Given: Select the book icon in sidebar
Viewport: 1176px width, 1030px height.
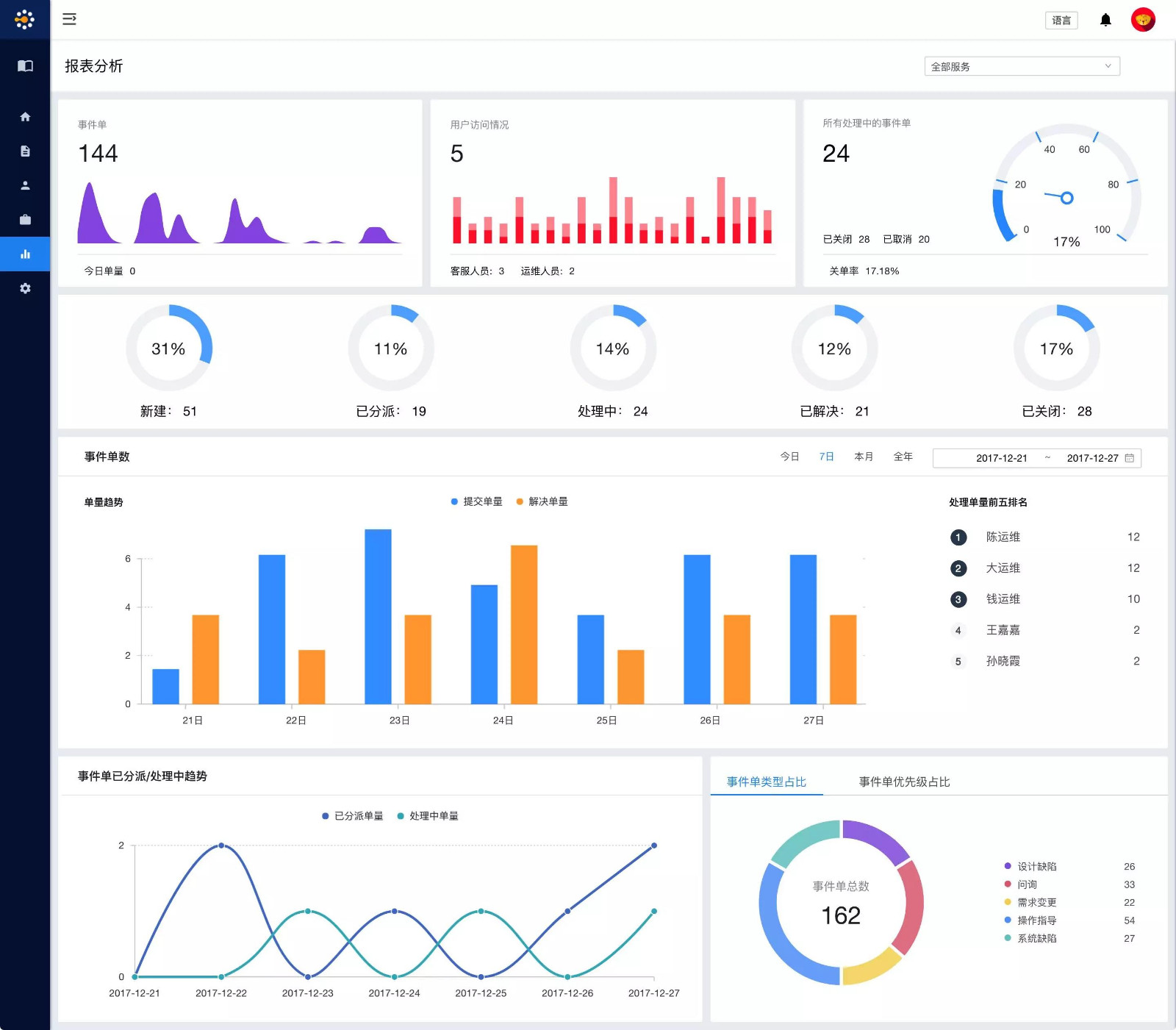Looking at the screenshot, I should (25, 66).
